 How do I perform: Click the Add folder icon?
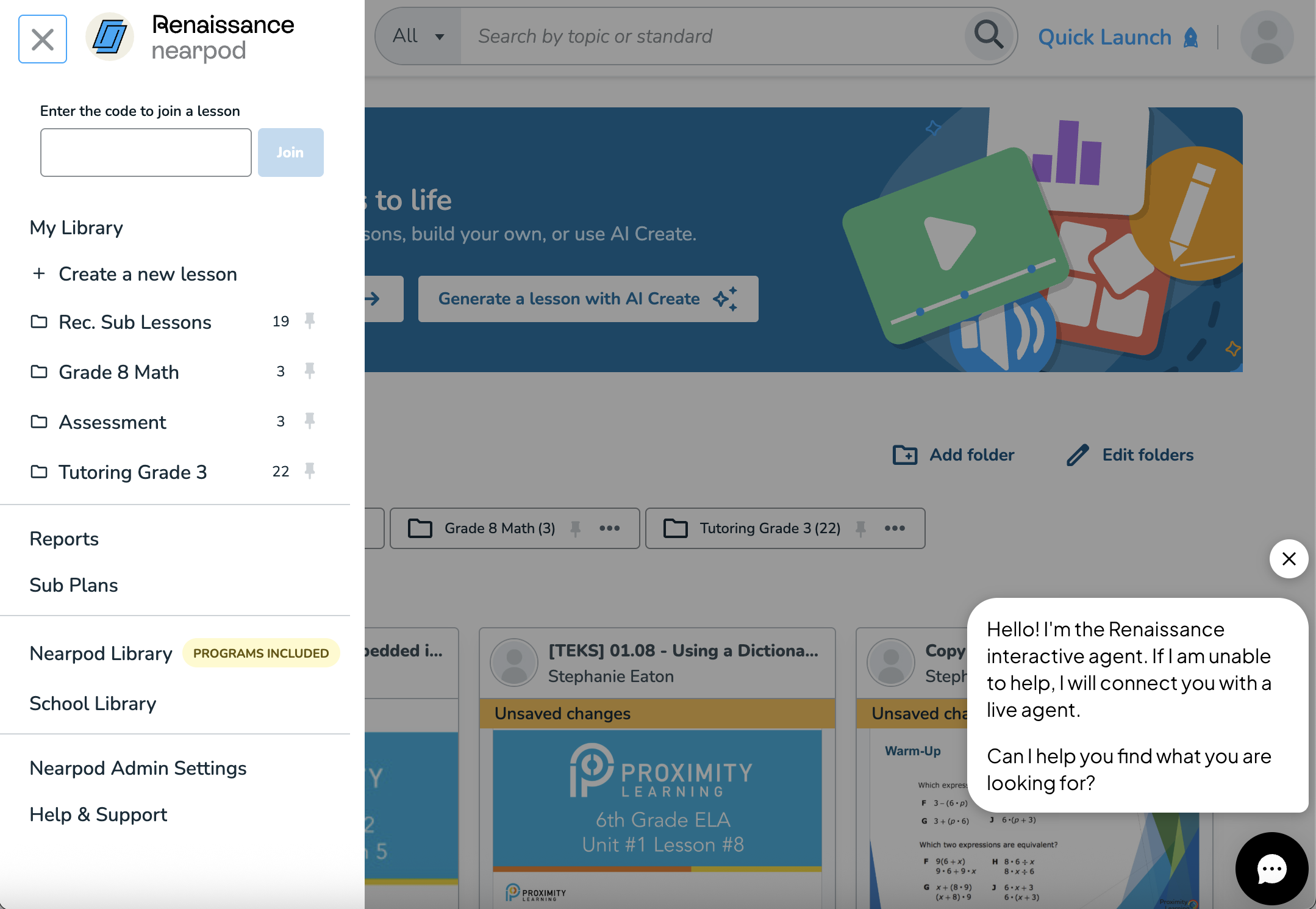905,454
